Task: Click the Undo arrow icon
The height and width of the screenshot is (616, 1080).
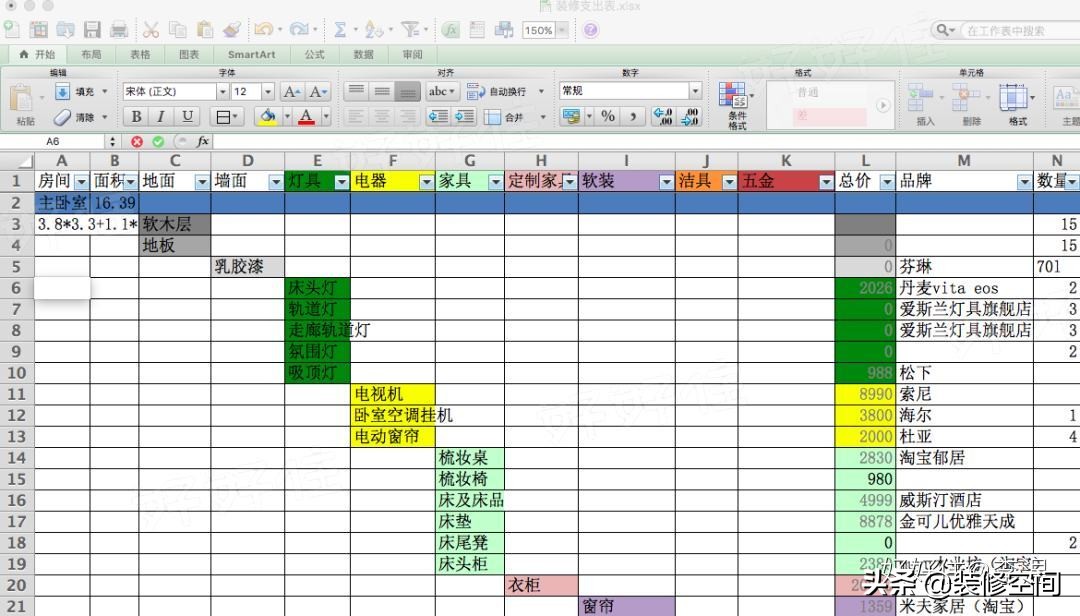Action: tap(264, 30)
